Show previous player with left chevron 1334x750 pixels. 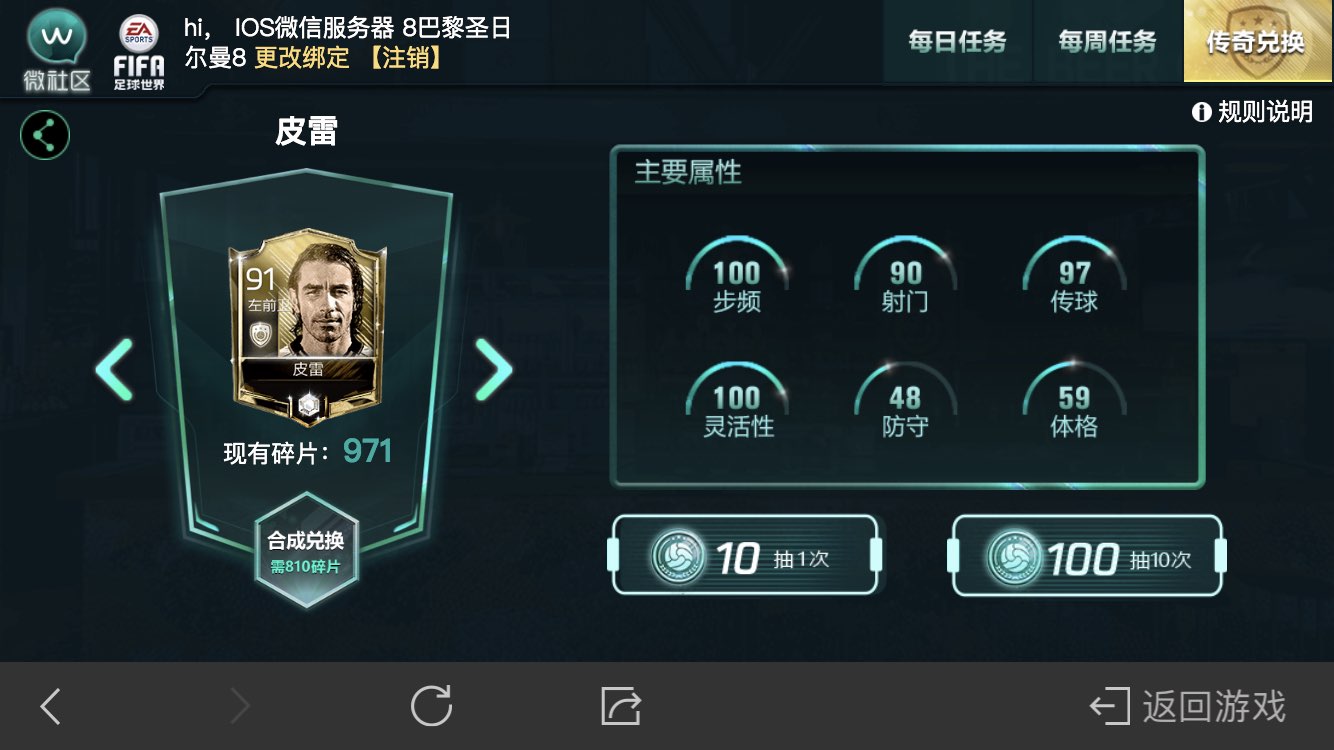coord(114,370)
